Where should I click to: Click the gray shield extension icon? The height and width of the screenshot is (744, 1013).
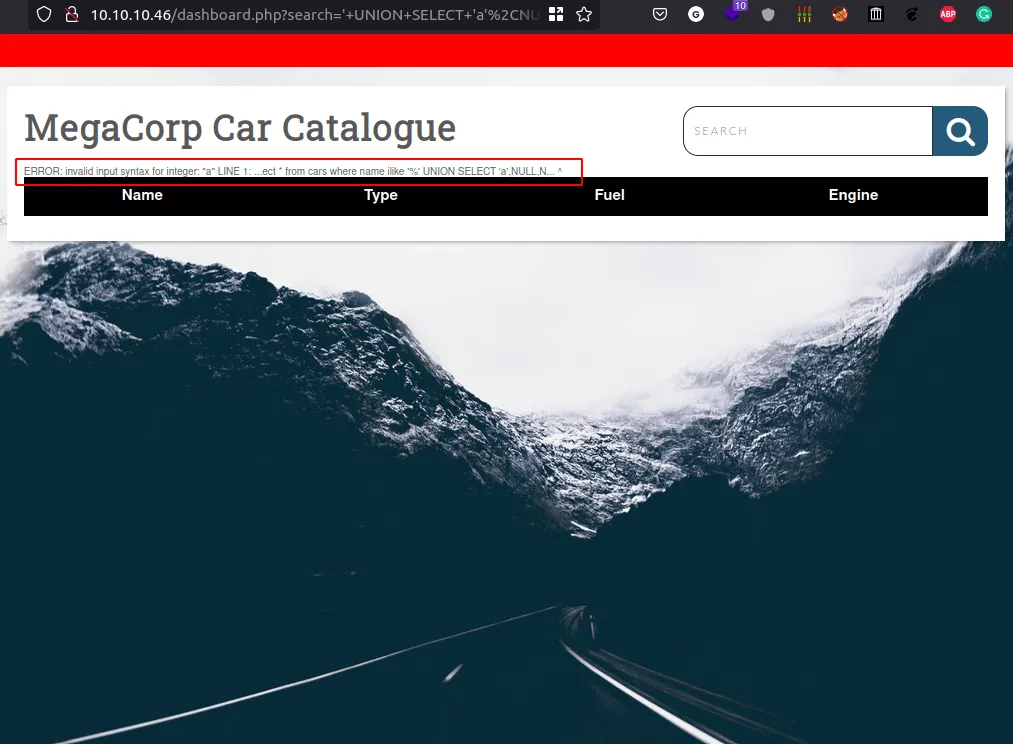(768, 15)
